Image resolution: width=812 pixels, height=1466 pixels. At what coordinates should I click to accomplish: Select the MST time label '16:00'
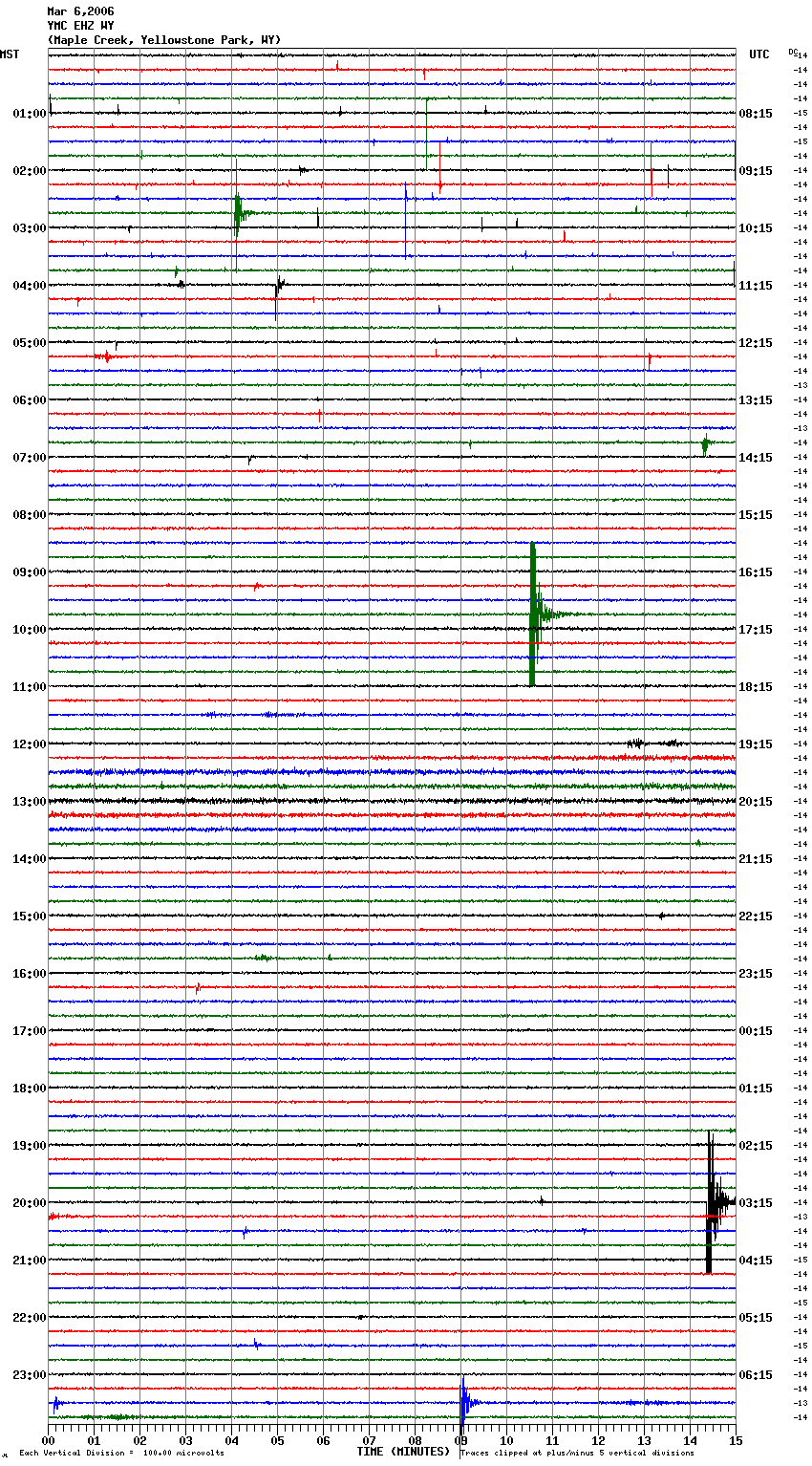tap(30, 974)
